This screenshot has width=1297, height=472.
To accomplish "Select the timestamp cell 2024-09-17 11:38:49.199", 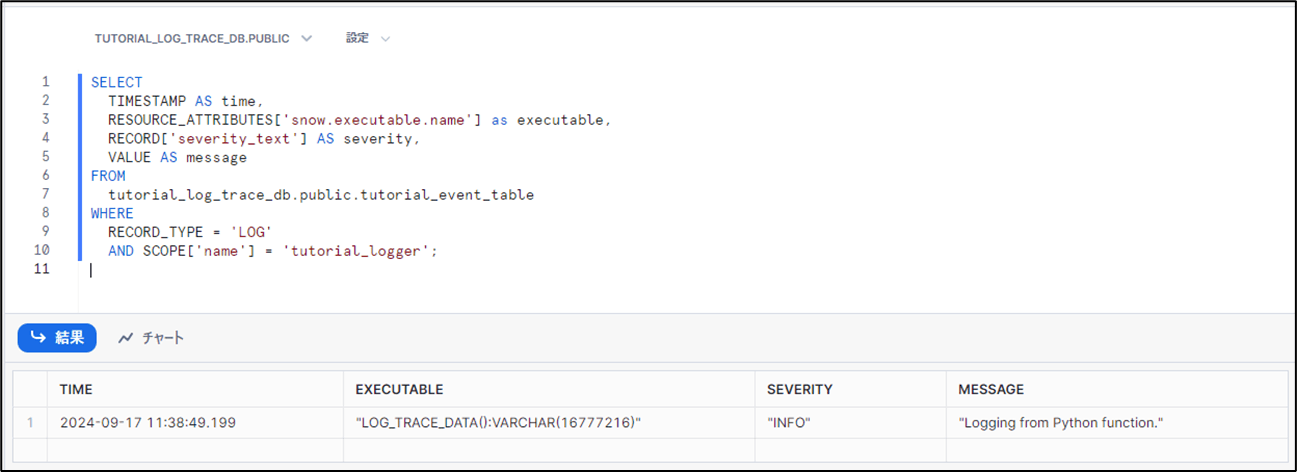I will pyautogui.click(x=148, y=423).
